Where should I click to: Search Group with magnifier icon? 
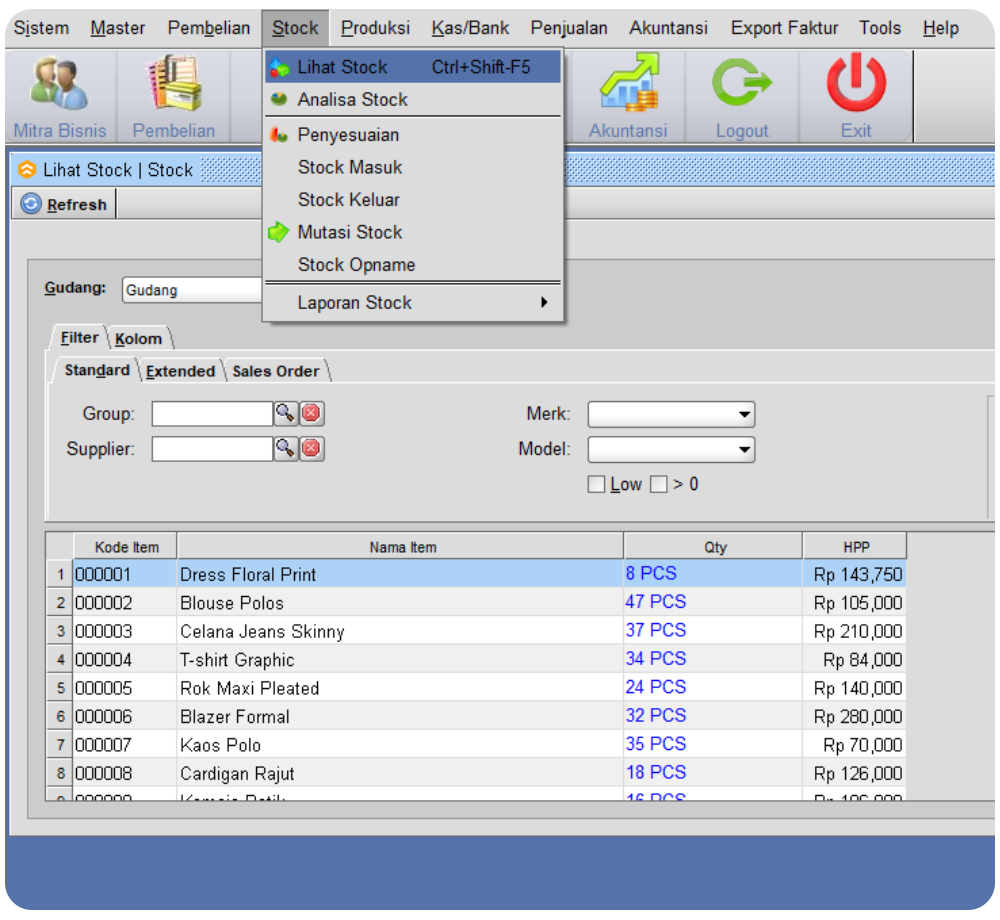tap(286, 414)
